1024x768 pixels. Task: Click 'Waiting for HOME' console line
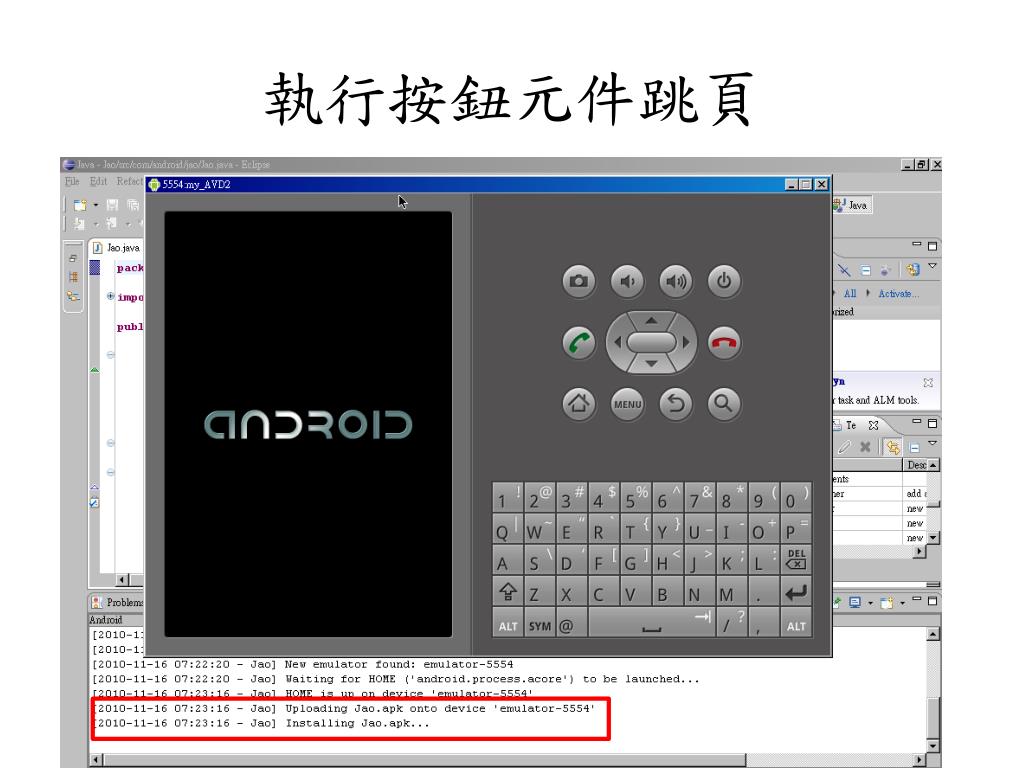click(x=492, y=679)
